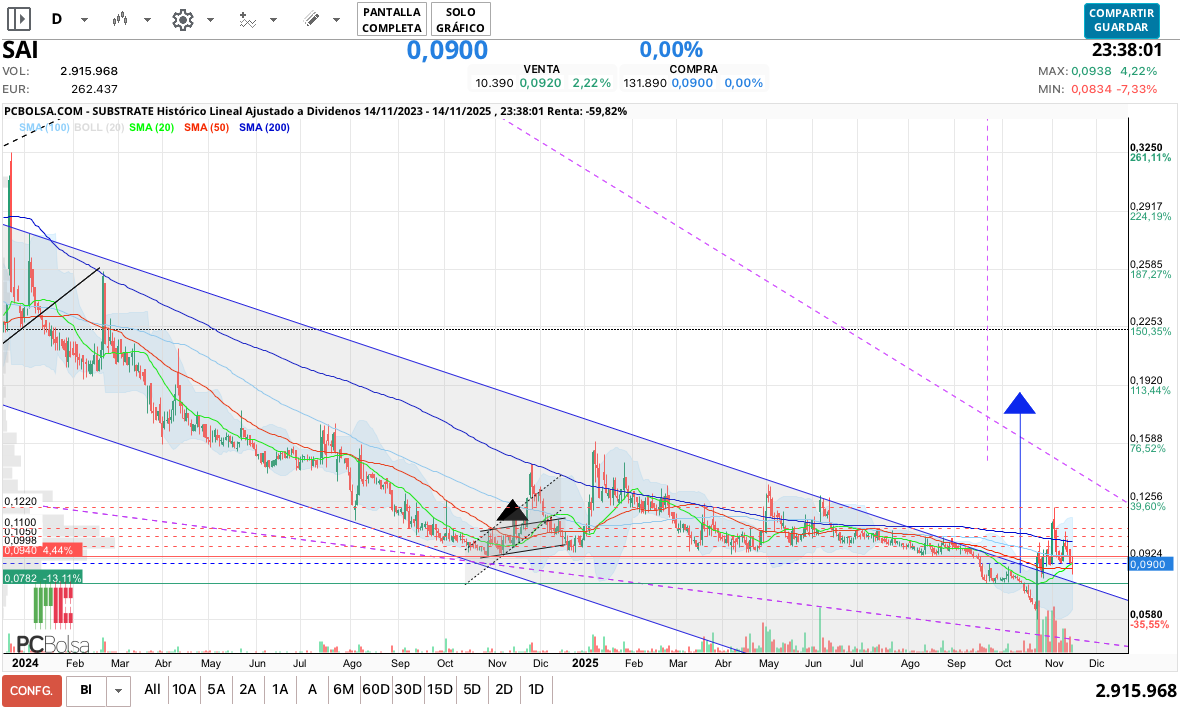Toggle SMA (200) indicator in legend
This screenshot has height=713, width=1180.
click(264, 128)
